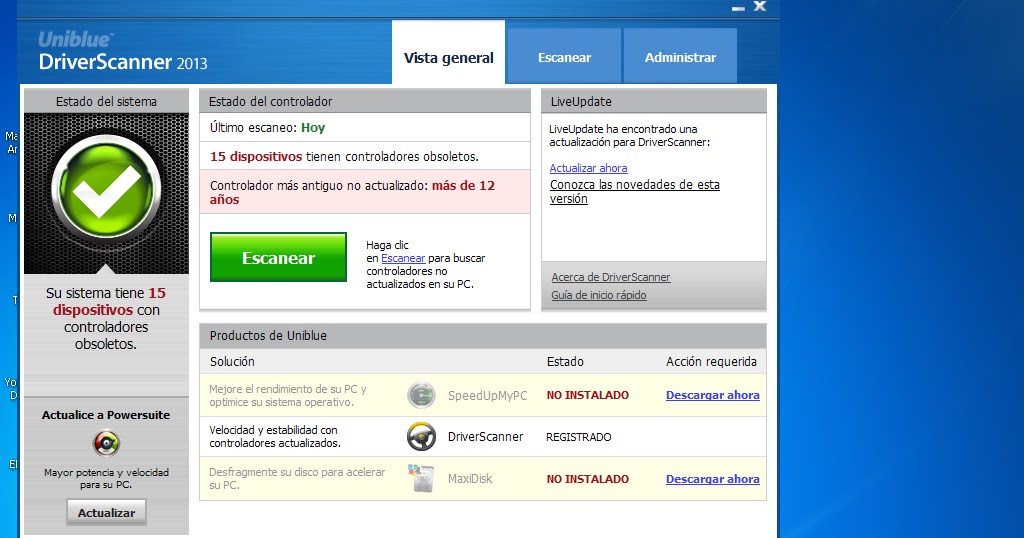Click Descargar ahora for SpeedUpMyPC
1024x538 pixels.
coord(712,395)
